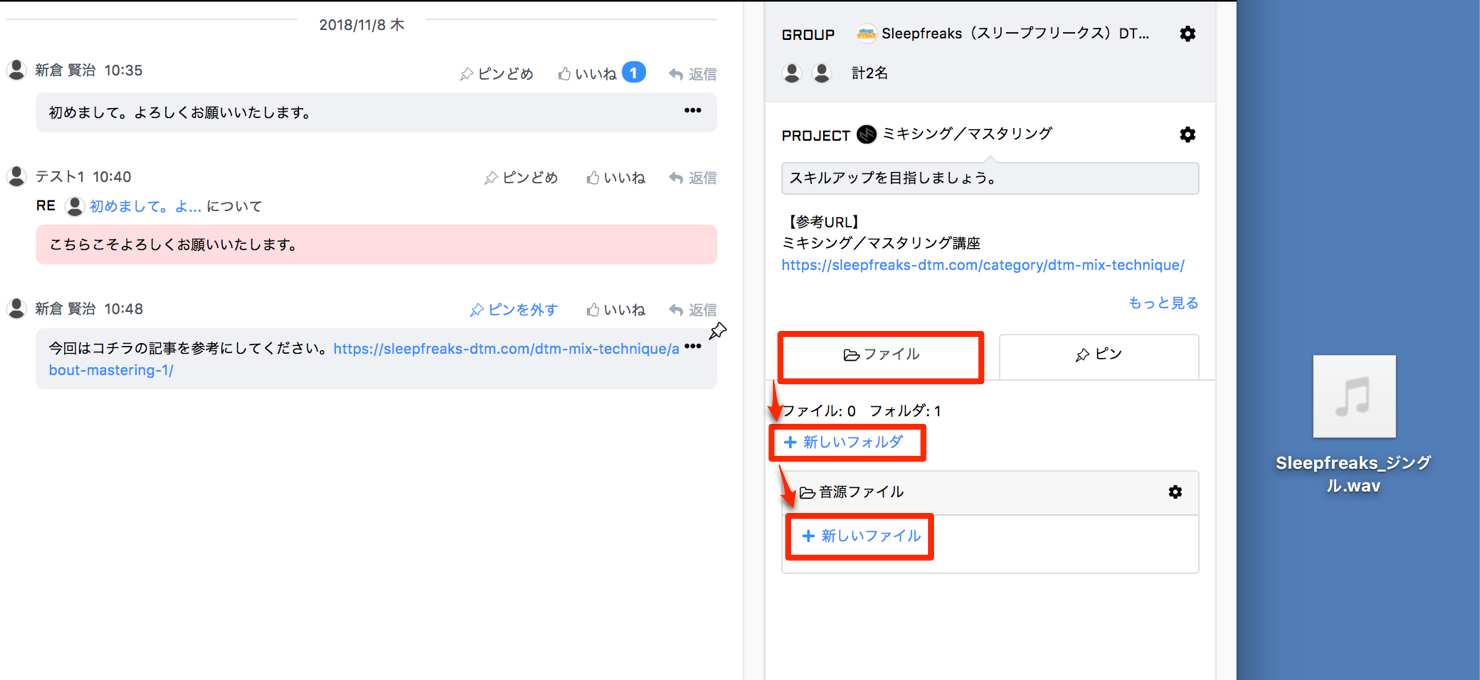Screen dimensions: 1480x680
Task: Click the date header 2018/11/8 木
Action: point(361,25)
